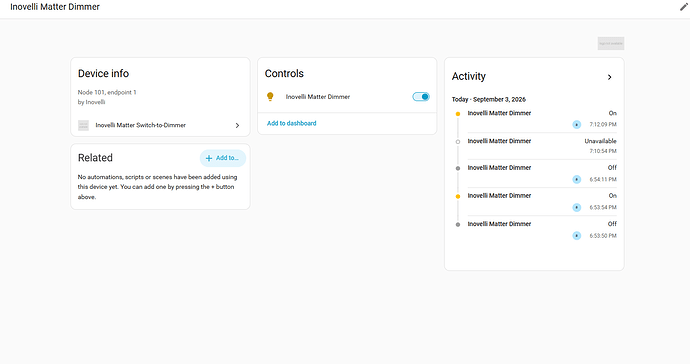Click the 'by Inovelli' manufacturer text
The image size is (690, 364).
pyautogui.click(x=92, y=102)
